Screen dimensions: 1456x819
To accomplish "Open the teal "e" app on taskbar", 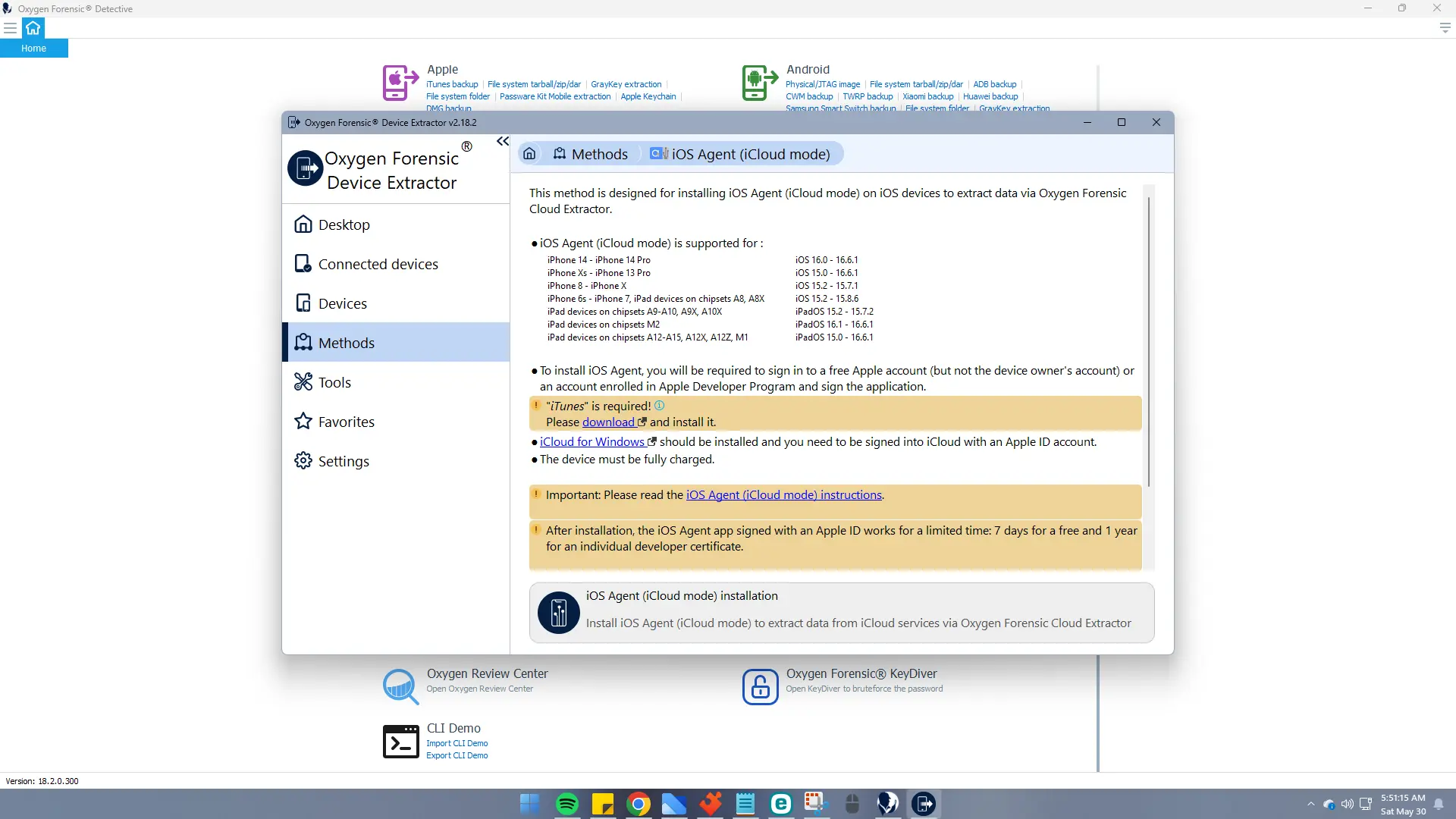I will pos(781,804).
